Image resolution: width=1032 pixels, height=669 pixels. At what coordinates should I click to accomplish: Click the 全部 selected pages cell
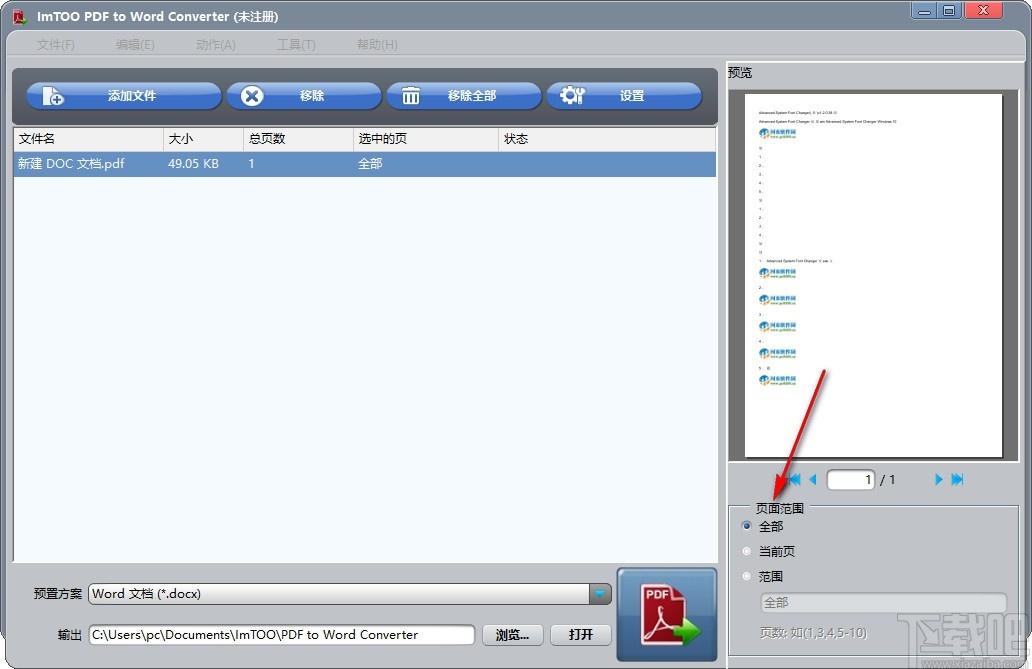[370, 164]
